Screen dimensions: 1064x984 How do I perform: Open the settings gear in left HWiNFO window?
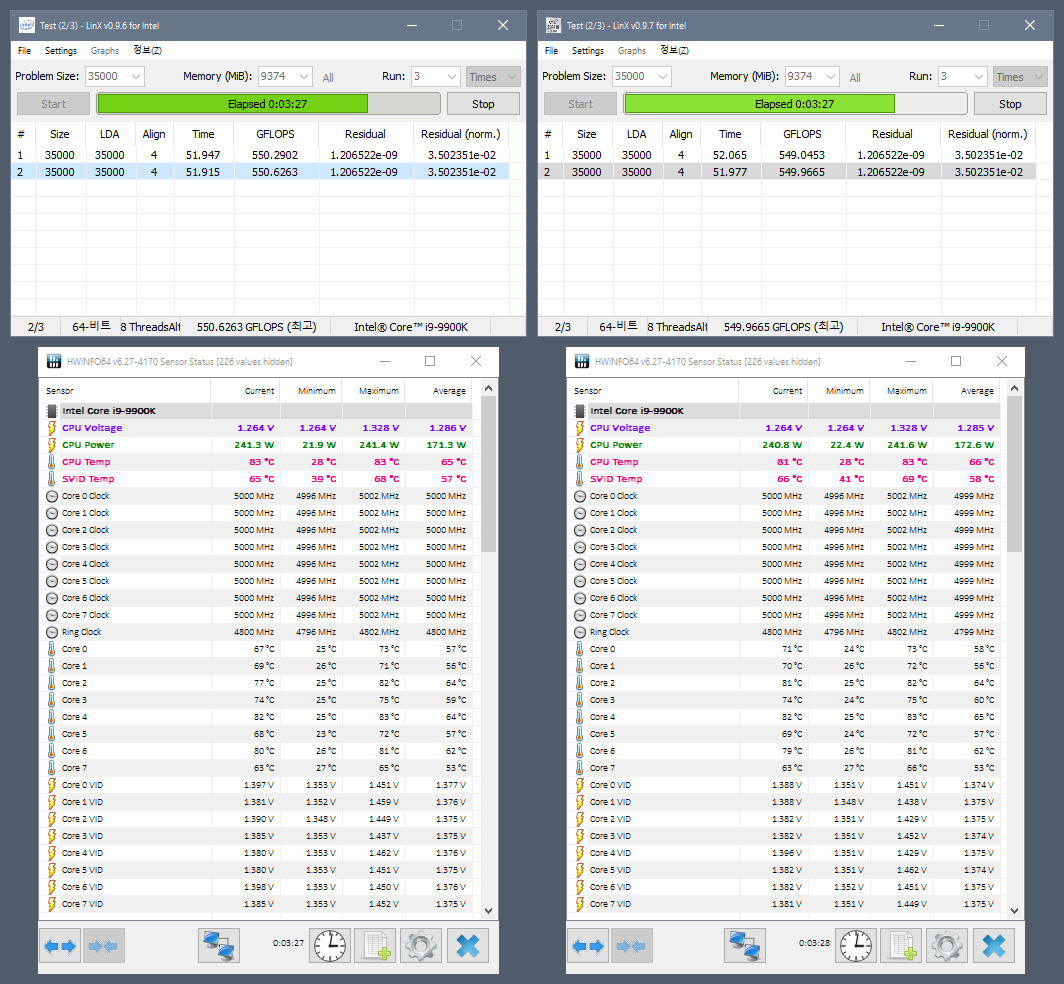[421, 945]
